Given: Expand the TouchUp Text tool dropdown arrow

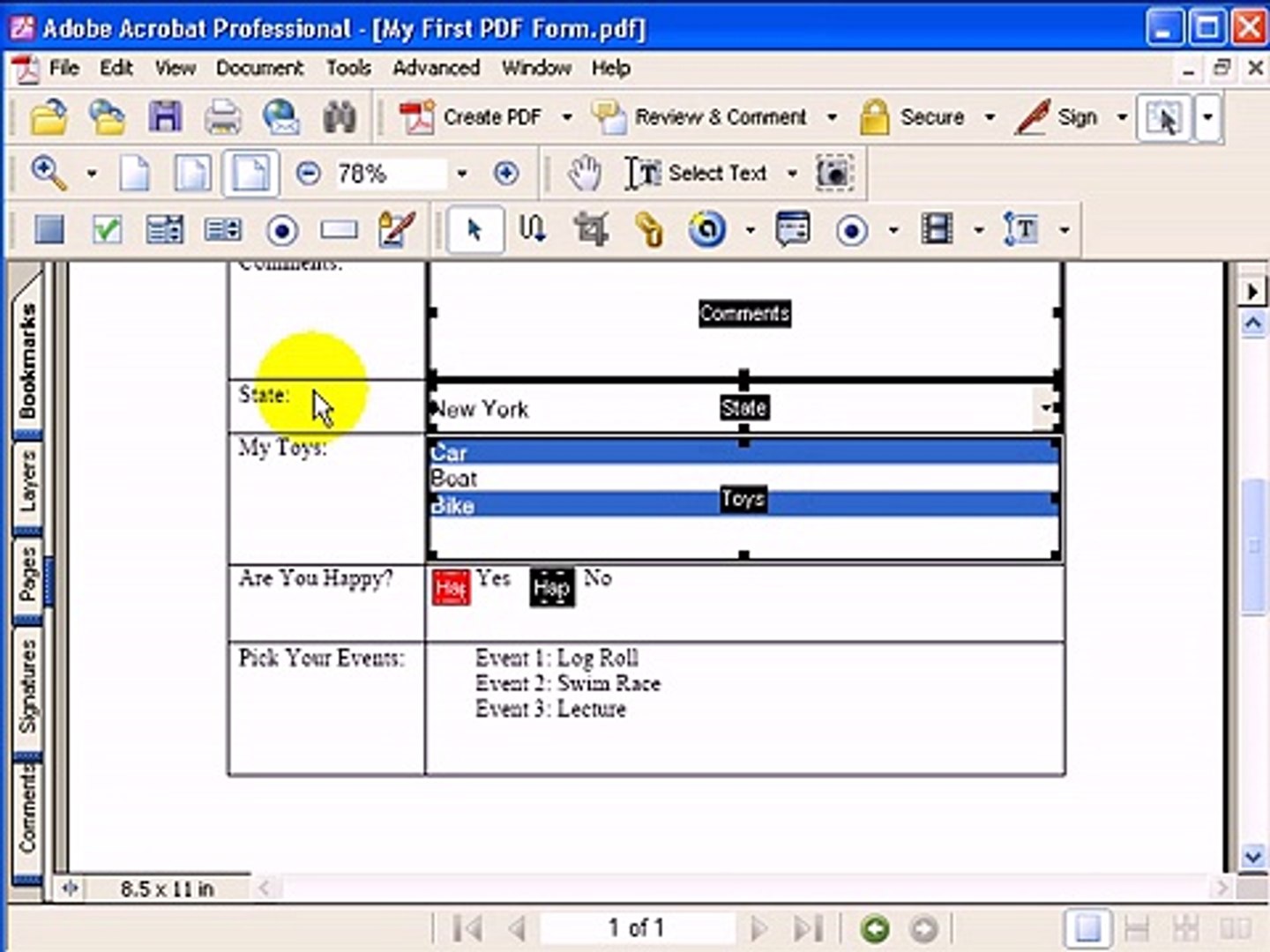Looking at the screenshot, I should point(1065,230).
